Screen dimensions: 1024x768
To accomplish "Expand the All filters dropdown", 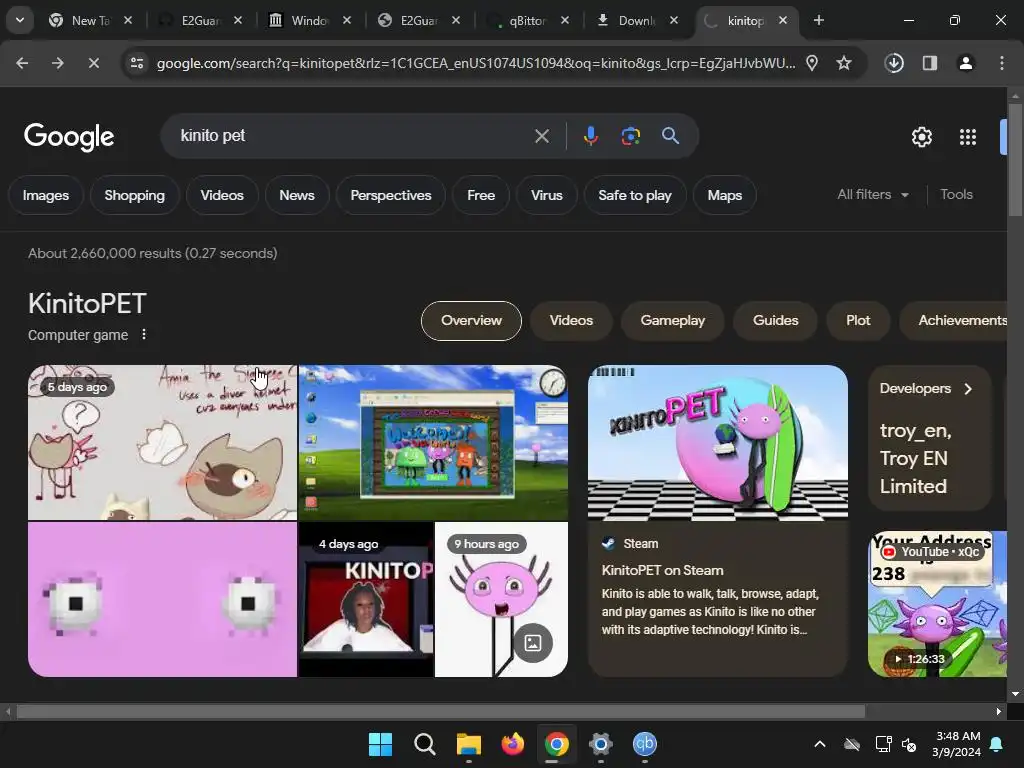I will 873,195.
